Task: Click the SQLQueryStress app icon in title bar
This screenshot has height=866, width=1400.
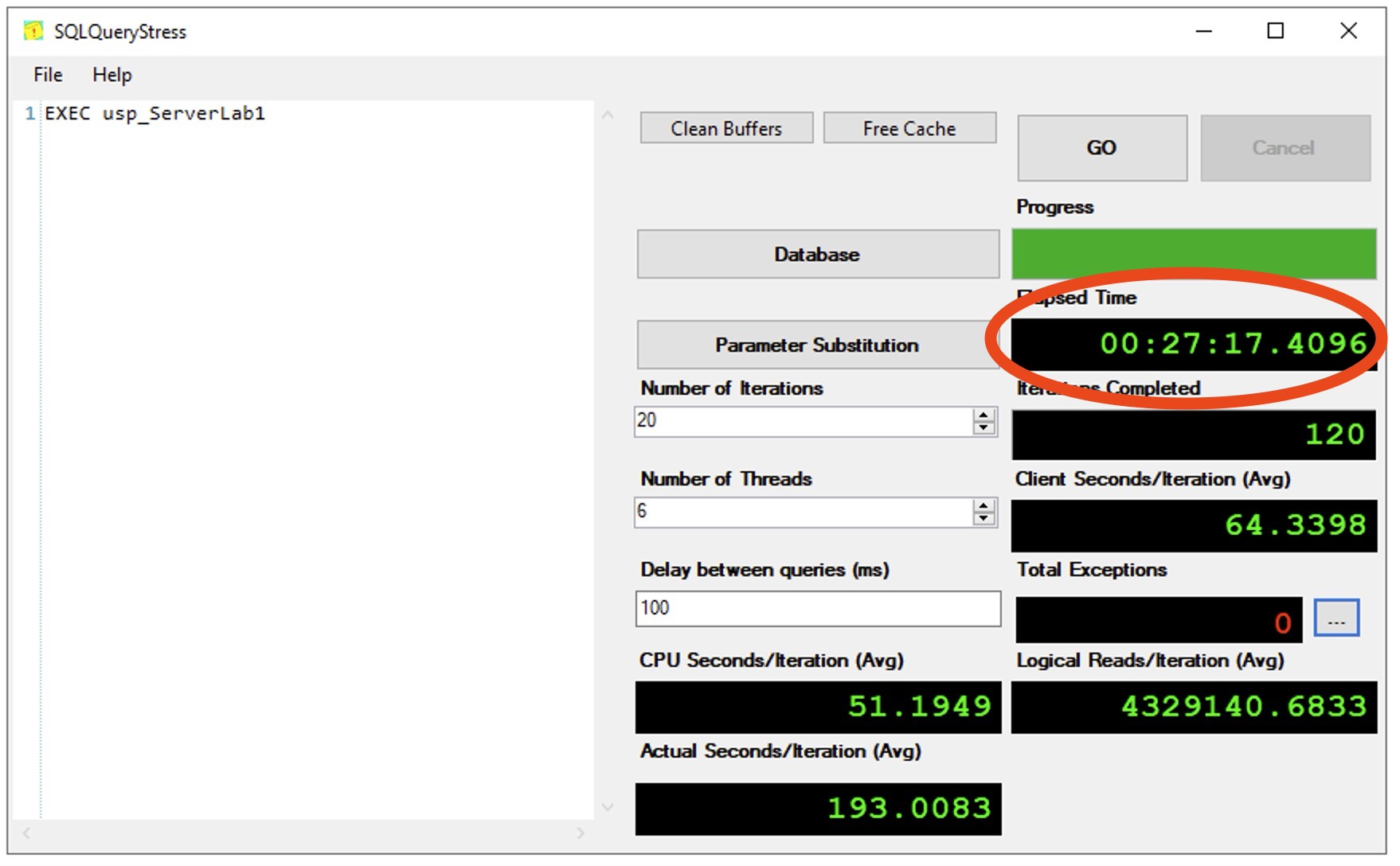Action: 33,31
